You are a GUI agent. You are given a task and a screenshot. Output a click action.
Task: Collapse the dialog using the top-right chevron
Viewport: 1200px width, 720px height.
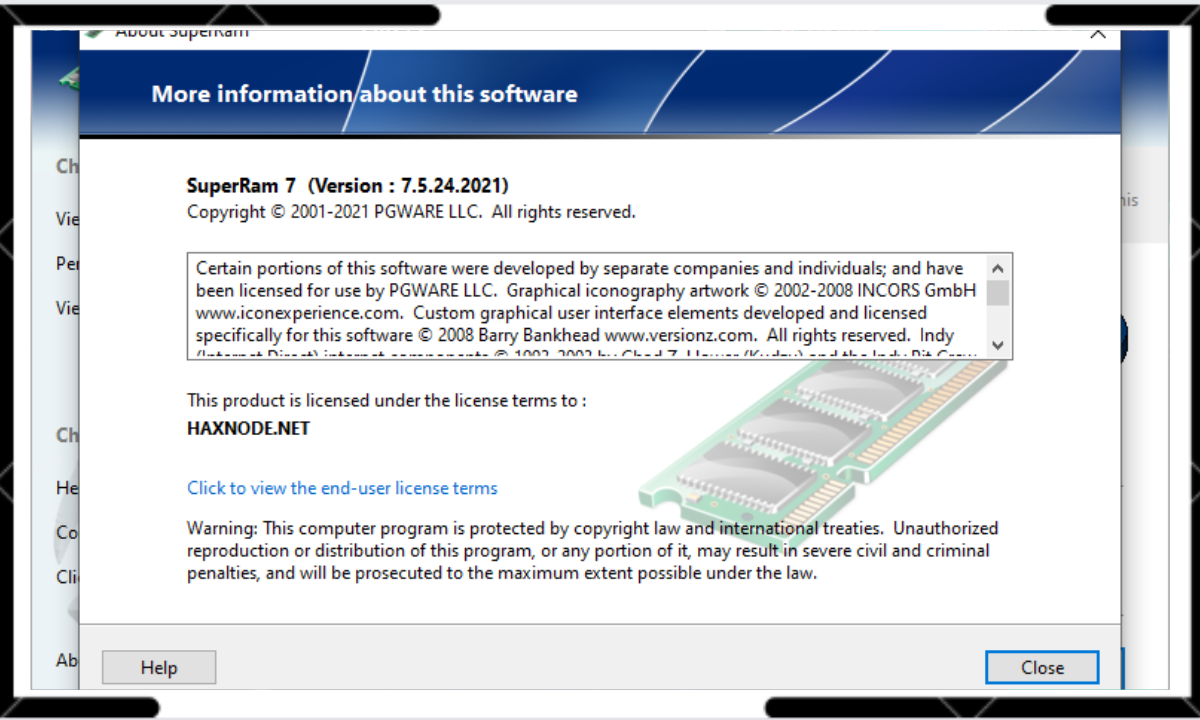coord(1097,33)
